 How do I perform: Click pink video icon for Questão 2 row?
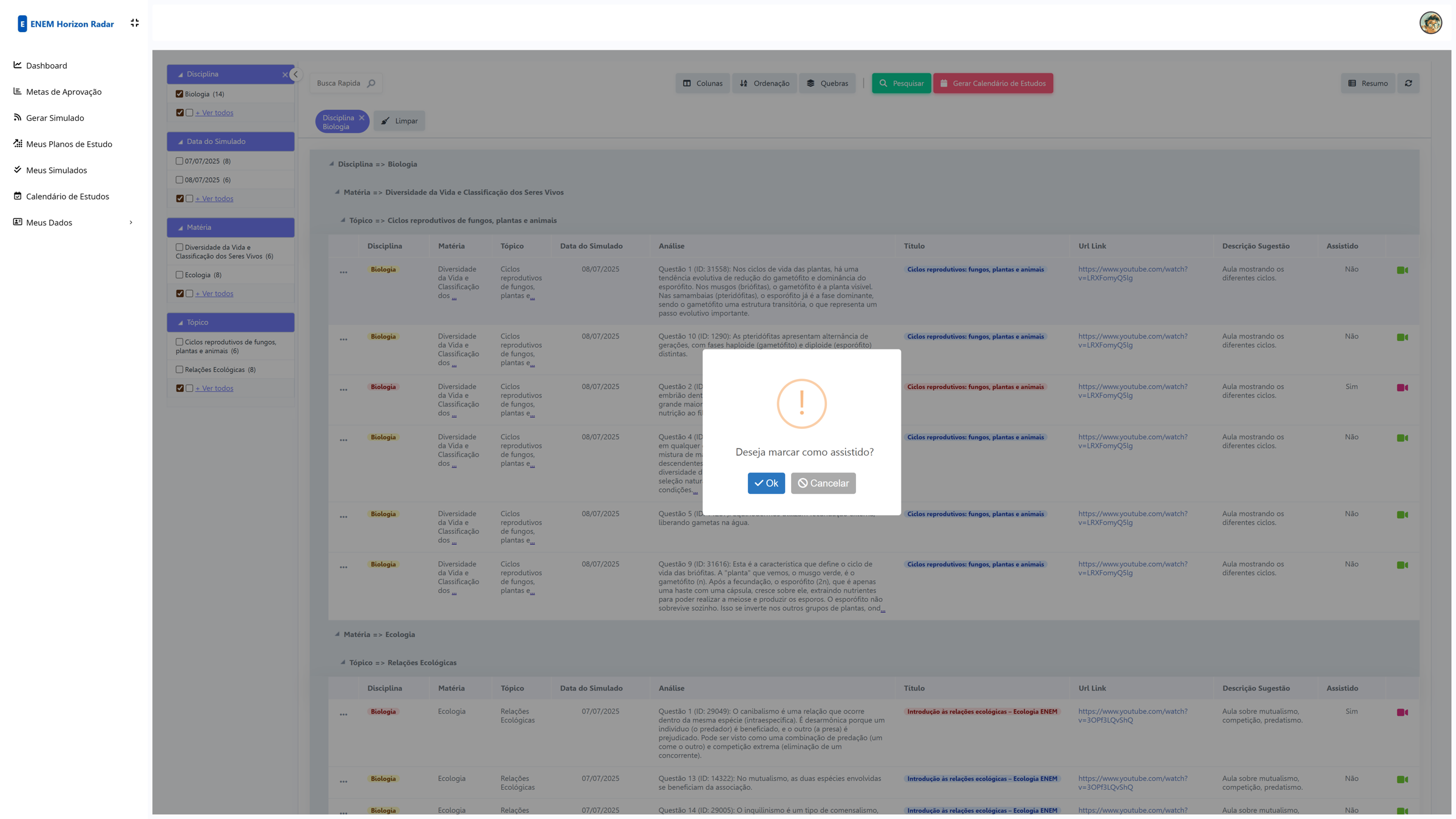(1403, 388)
